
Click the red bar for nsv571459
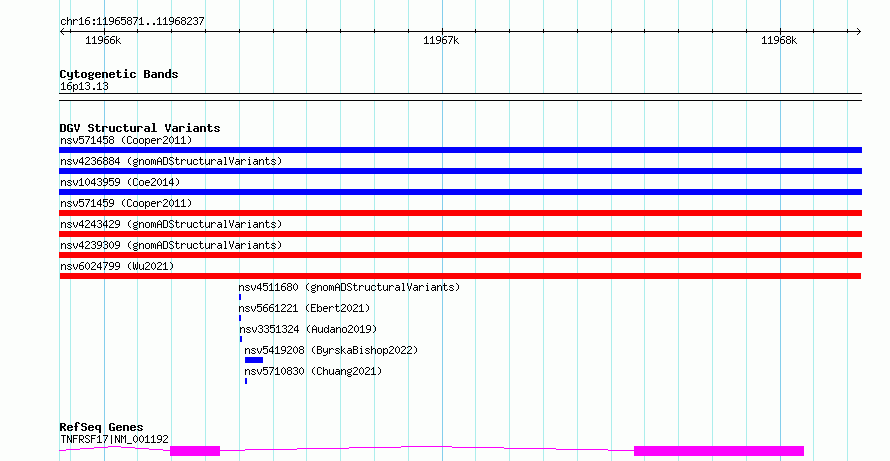[460, 213]
